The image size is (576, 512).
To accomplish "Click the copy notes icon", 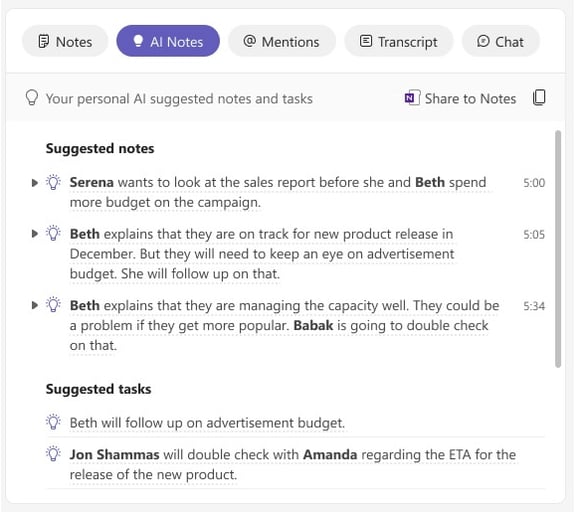I will [x=539, y=98].
